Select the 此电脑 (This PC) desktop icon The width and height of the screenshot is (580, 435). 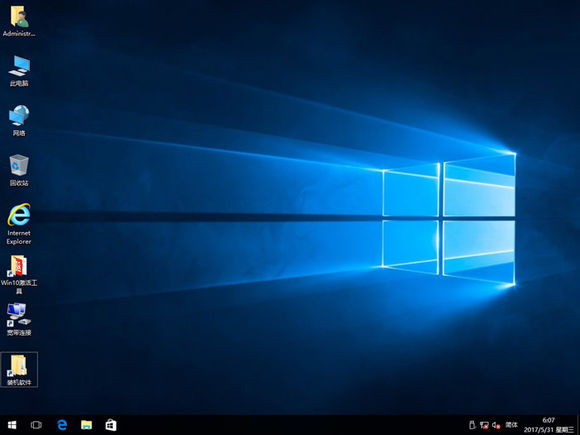[19, 71]
